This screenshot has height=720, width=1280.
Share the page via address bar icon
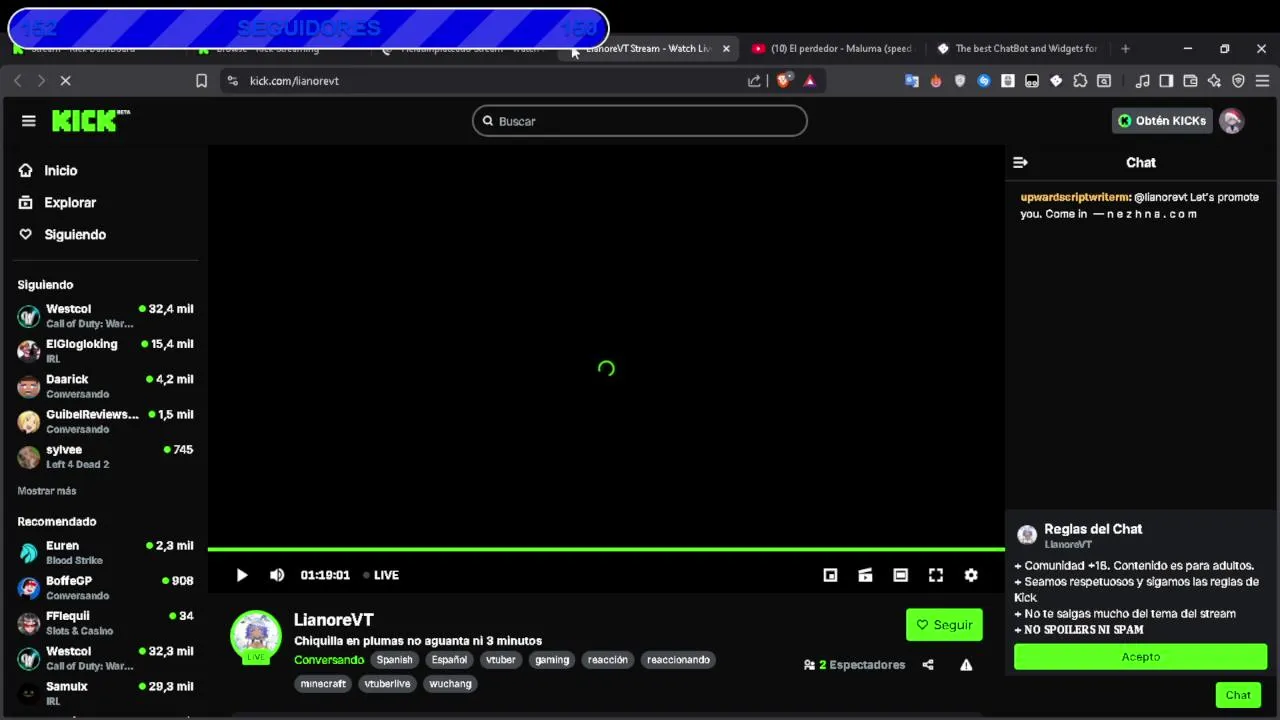pyautogui.click(x=754, y=81)
